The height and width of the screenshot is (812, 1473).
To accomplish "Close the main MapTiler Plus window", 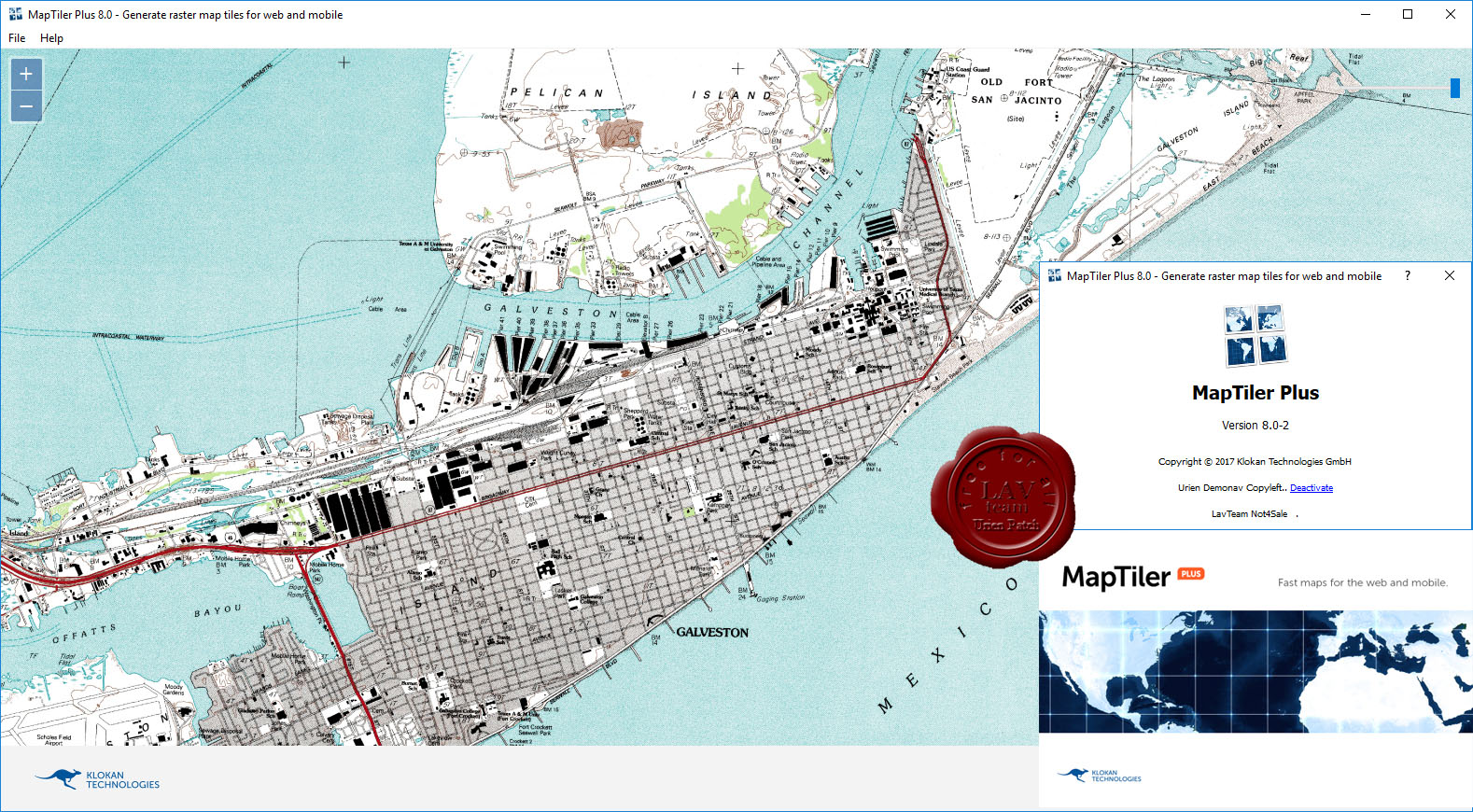I will coord(1451,14).
